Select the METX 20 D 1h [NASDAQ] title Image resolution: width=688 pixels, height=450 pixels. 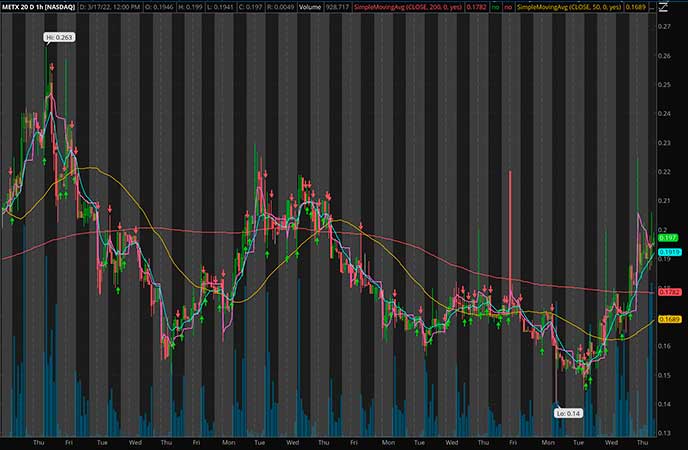38,7
